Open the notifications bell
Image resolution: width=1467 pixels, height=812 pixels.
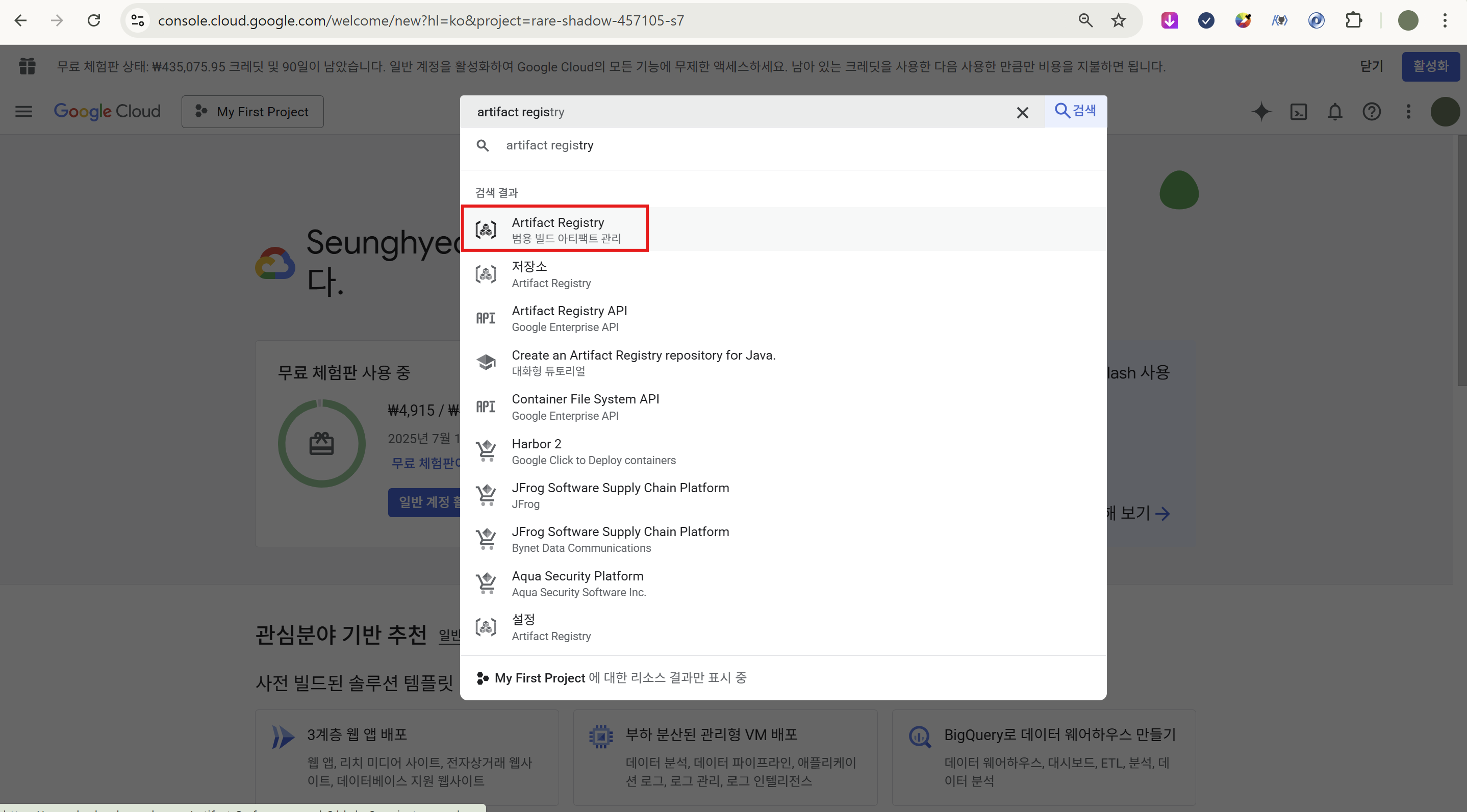pyautogui.click(x=1335, y=112)
